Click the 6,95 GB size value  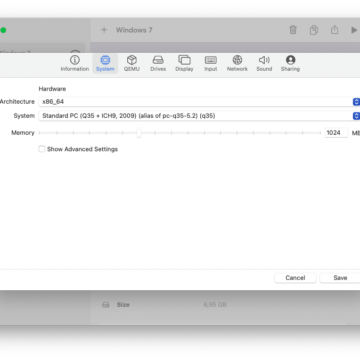pos(215,305)
